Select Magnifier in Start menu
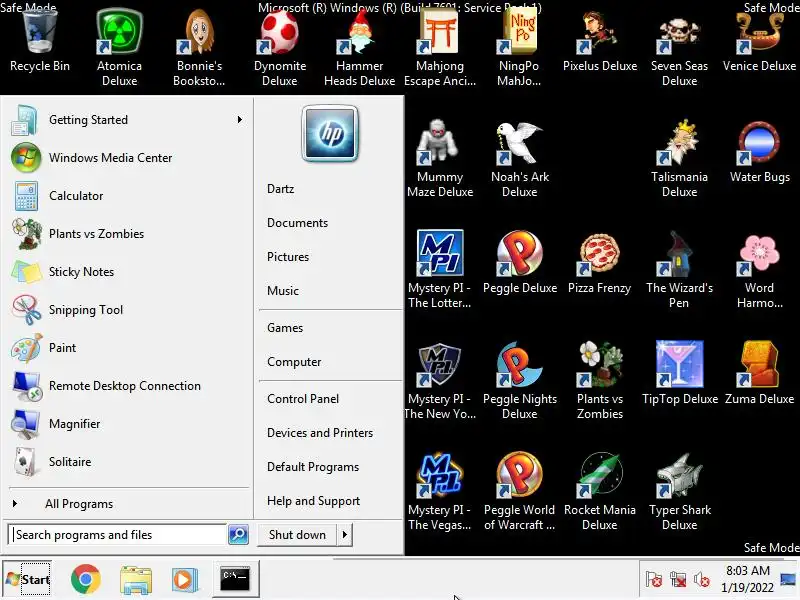This screenshot has width=800, height=600. pos(128,424)
